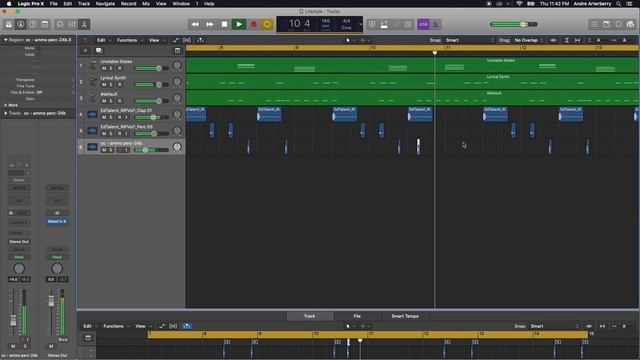The image size is (640, 360).
Task: Toggle input monitoring on Clap 01 track
Action: point(127,117)
